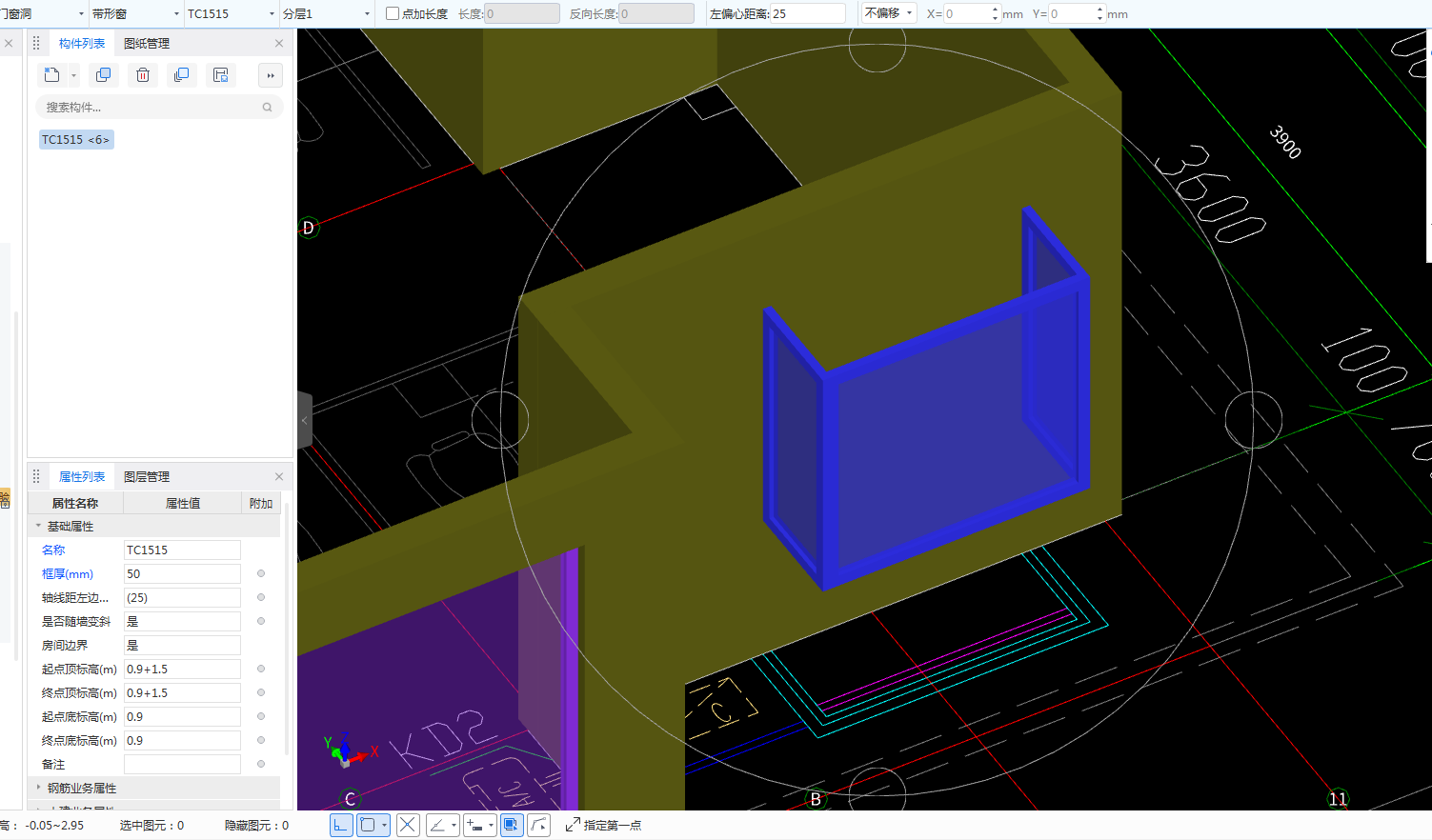Toggle the object snap rectangle icon

point(368,826)
